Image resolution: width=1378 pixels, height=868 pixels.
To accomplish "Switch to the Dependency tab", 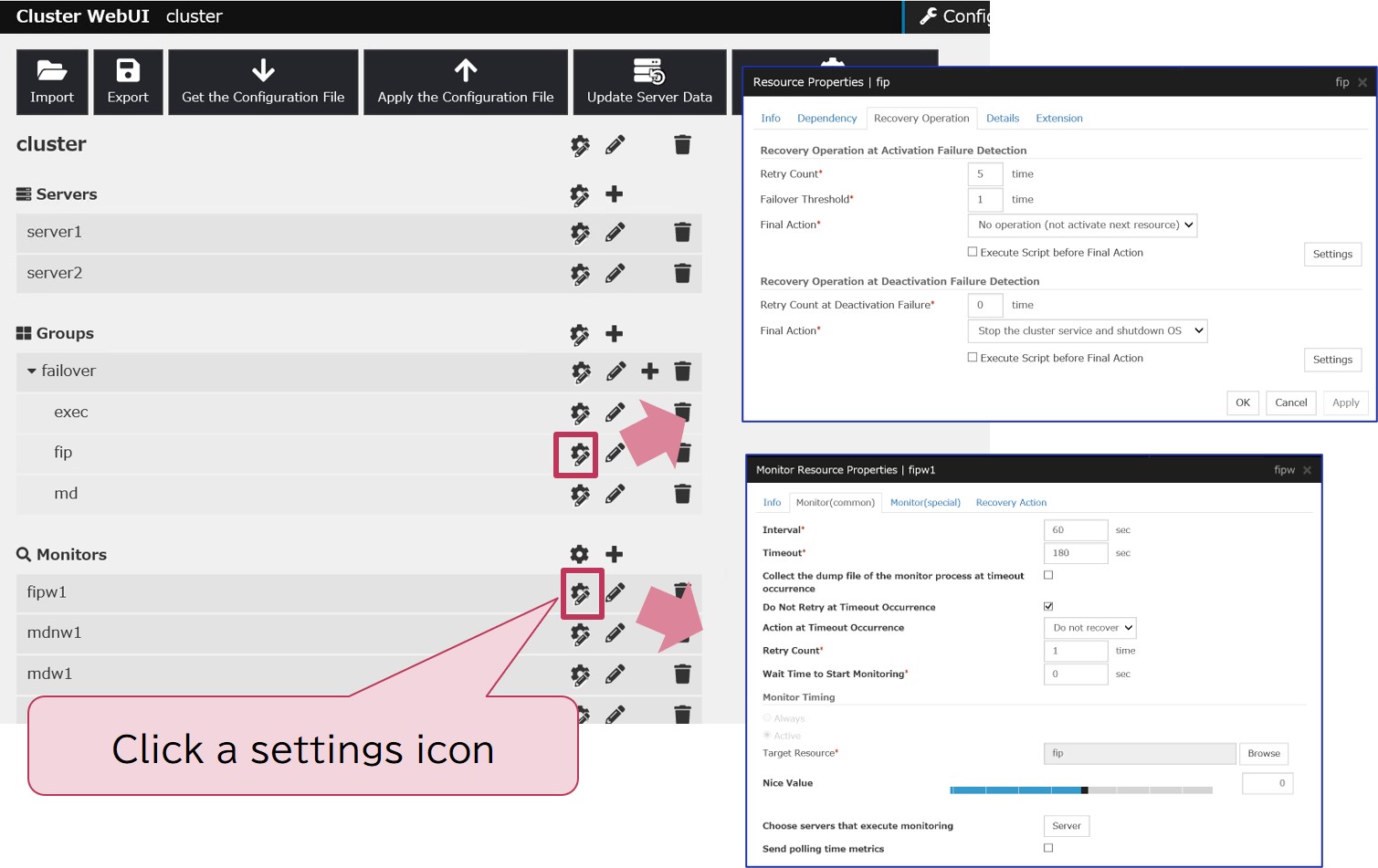I will click(x=826, y=119).
